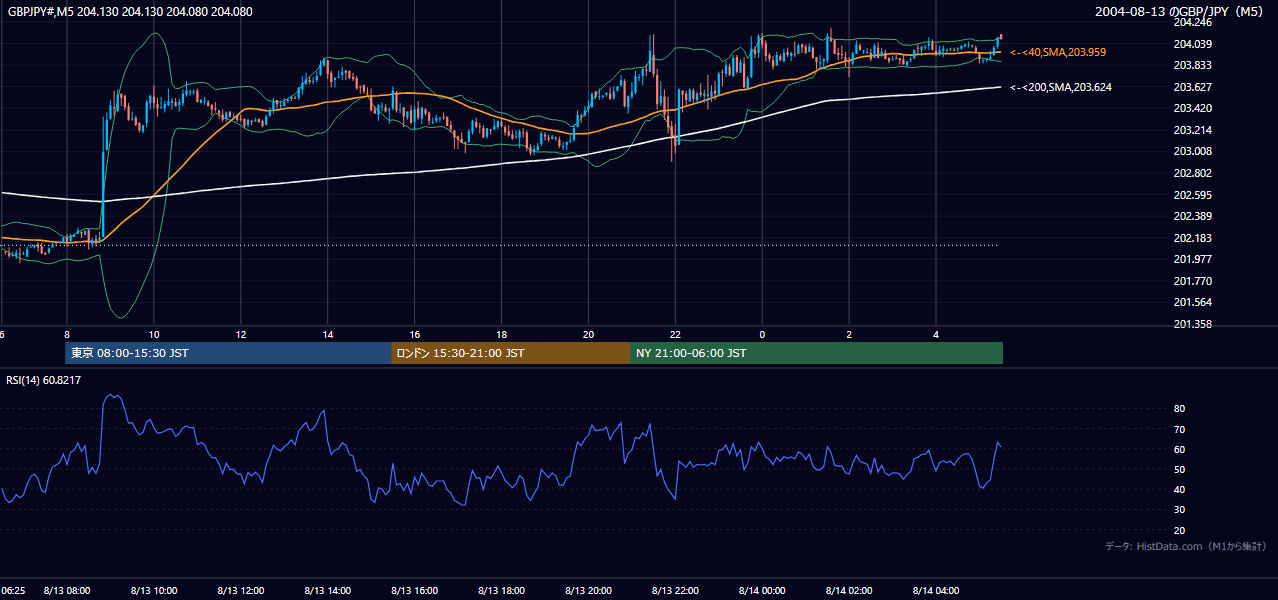
Task: Click the 8/13 14:00 bottom date label
Action: 328,591
